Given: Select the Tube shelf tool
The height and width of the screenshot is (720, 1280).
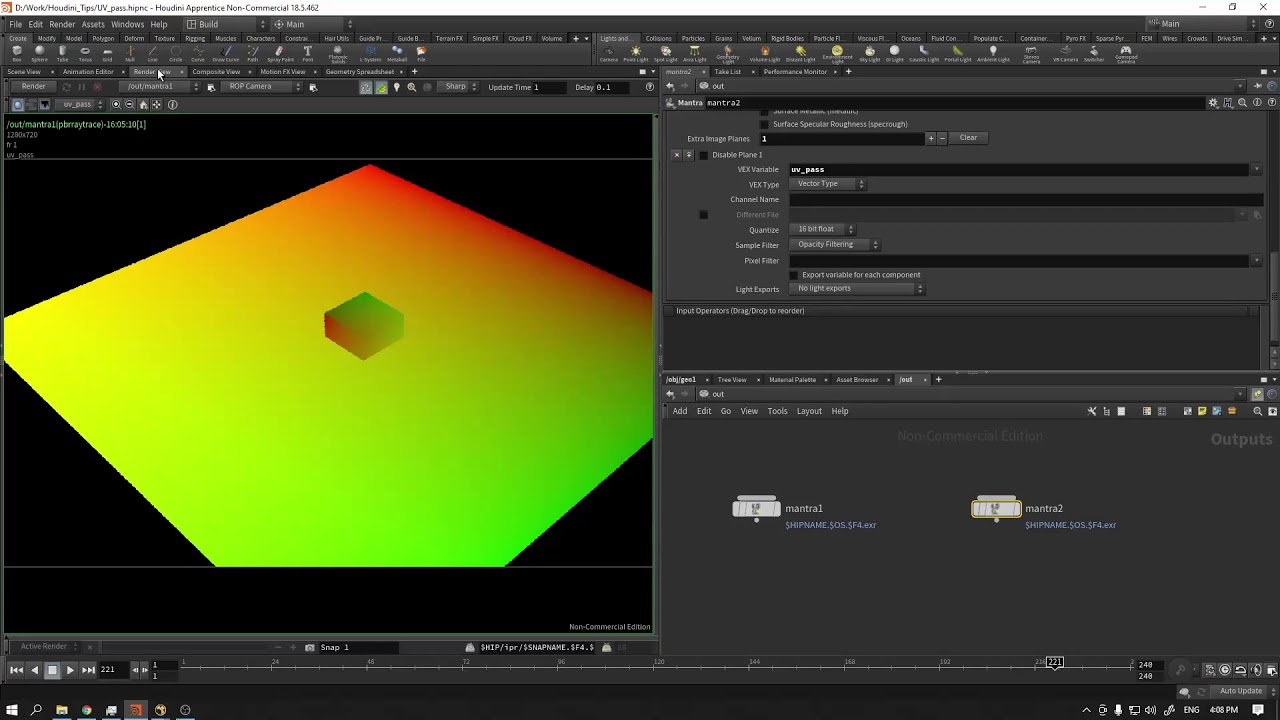Looking at the screenshot, I should [63, 53].
